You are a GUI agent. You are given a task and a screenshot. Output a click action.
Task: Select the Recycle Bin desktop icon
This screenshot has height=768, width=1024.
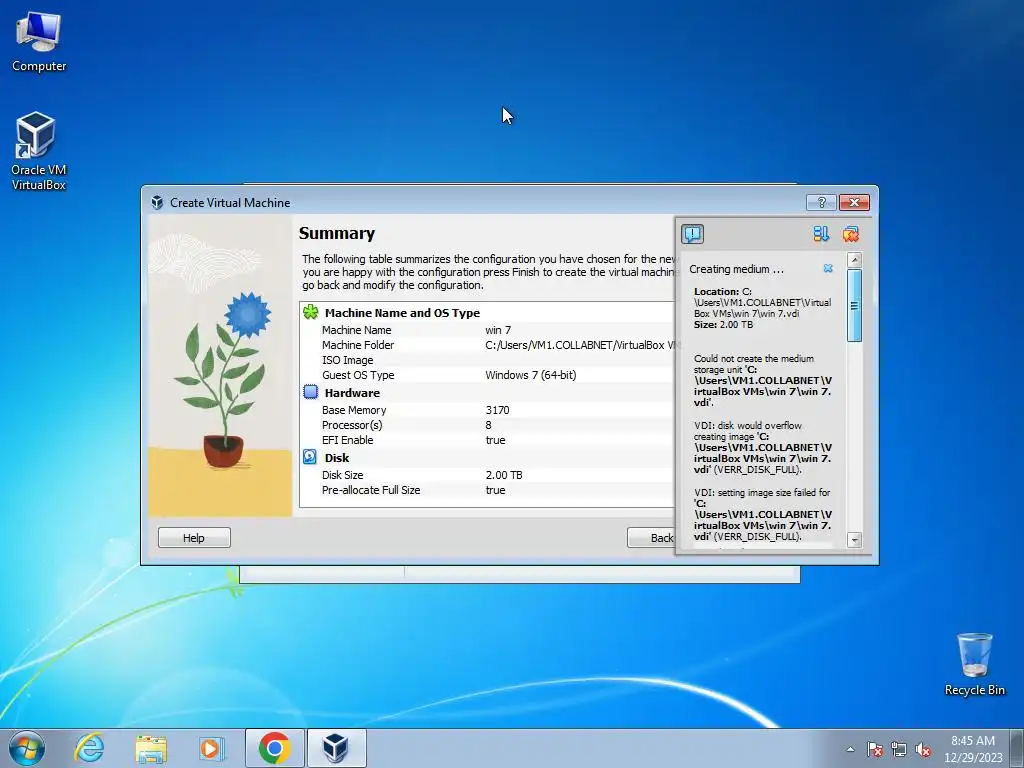click(x=974, y=664)
